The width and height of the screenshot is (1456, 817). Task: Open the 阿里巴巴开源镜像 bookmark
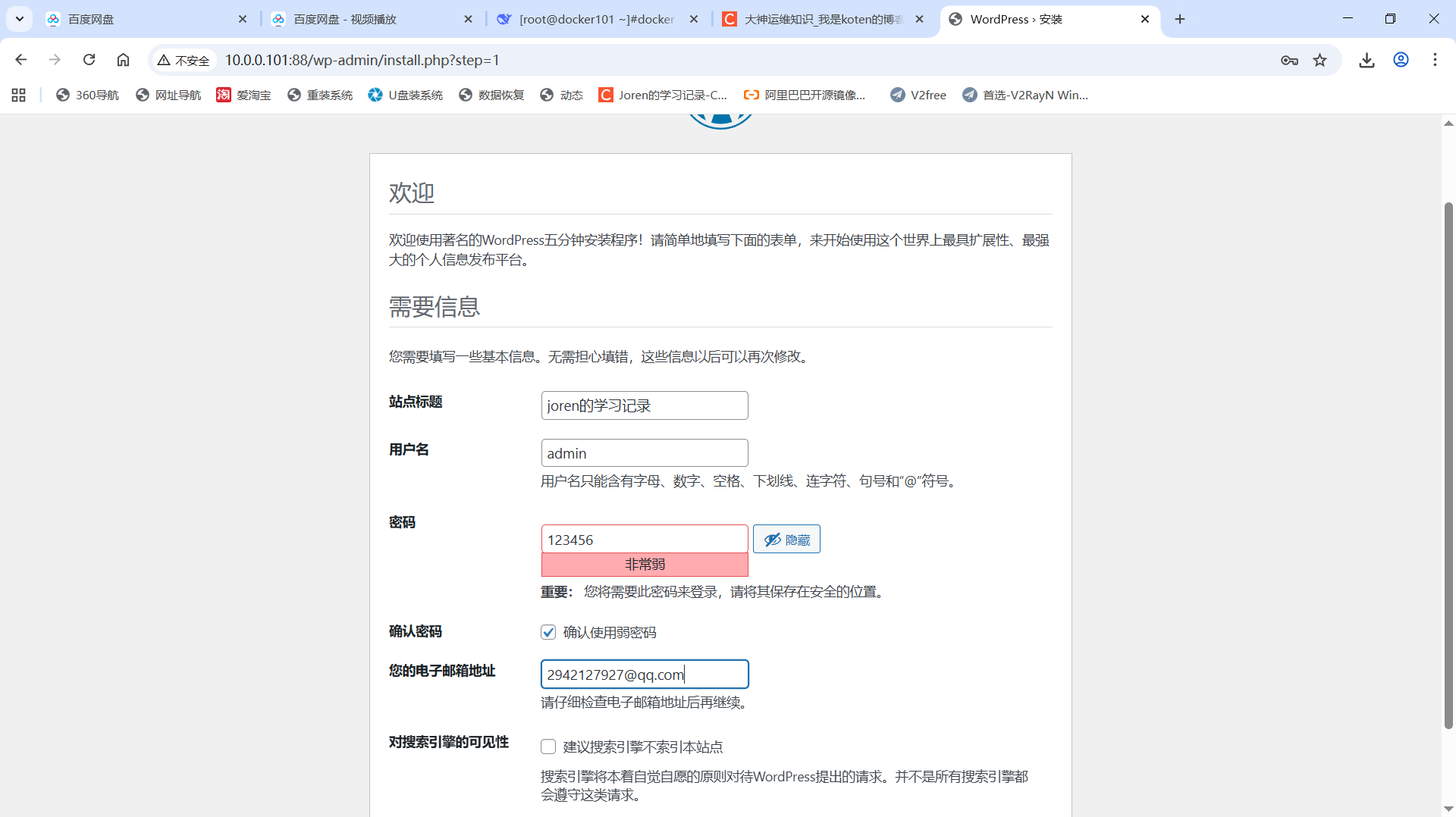805,95
